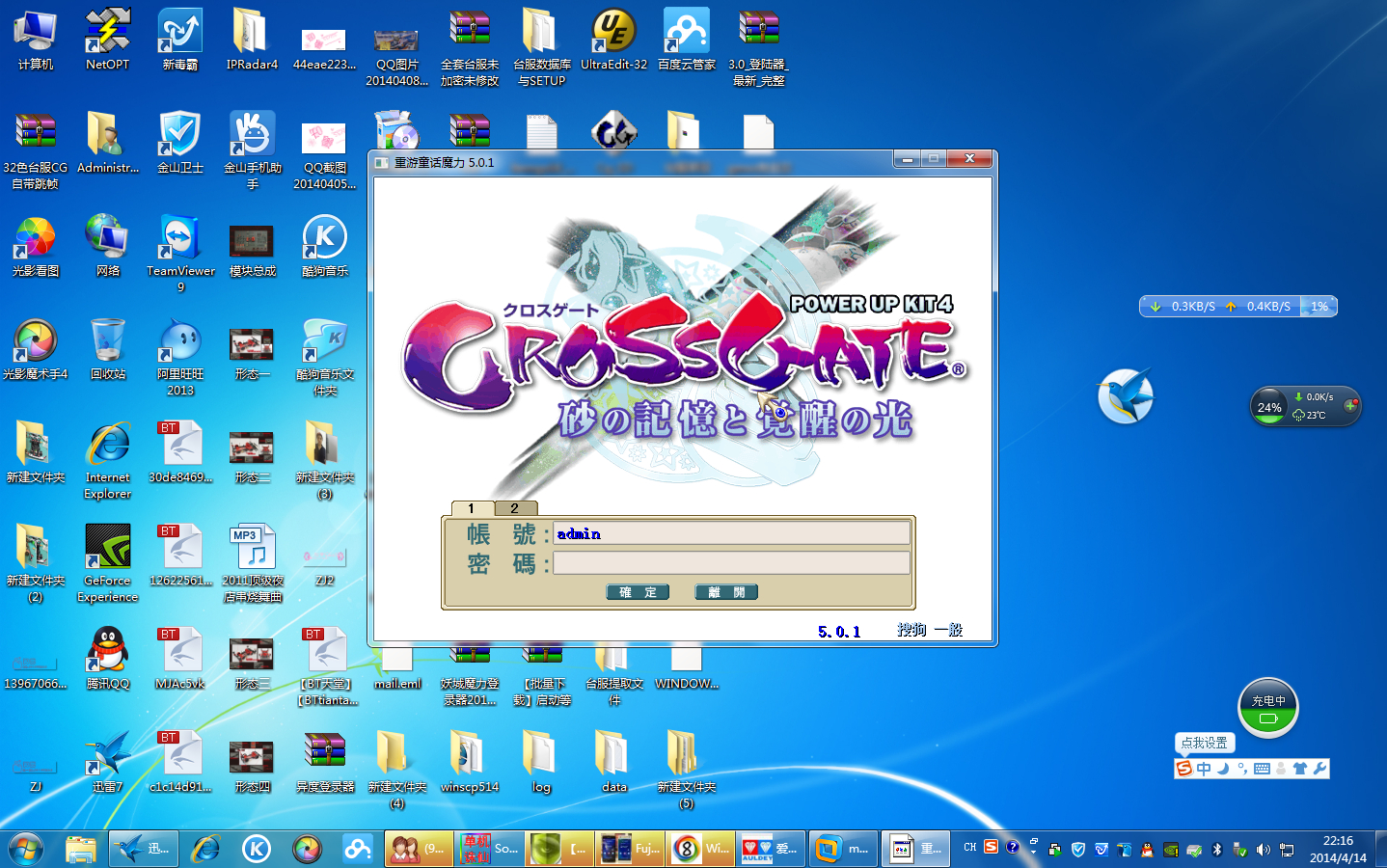
Task: Click the 離開 exit button
Action: [x=726, y=592]
